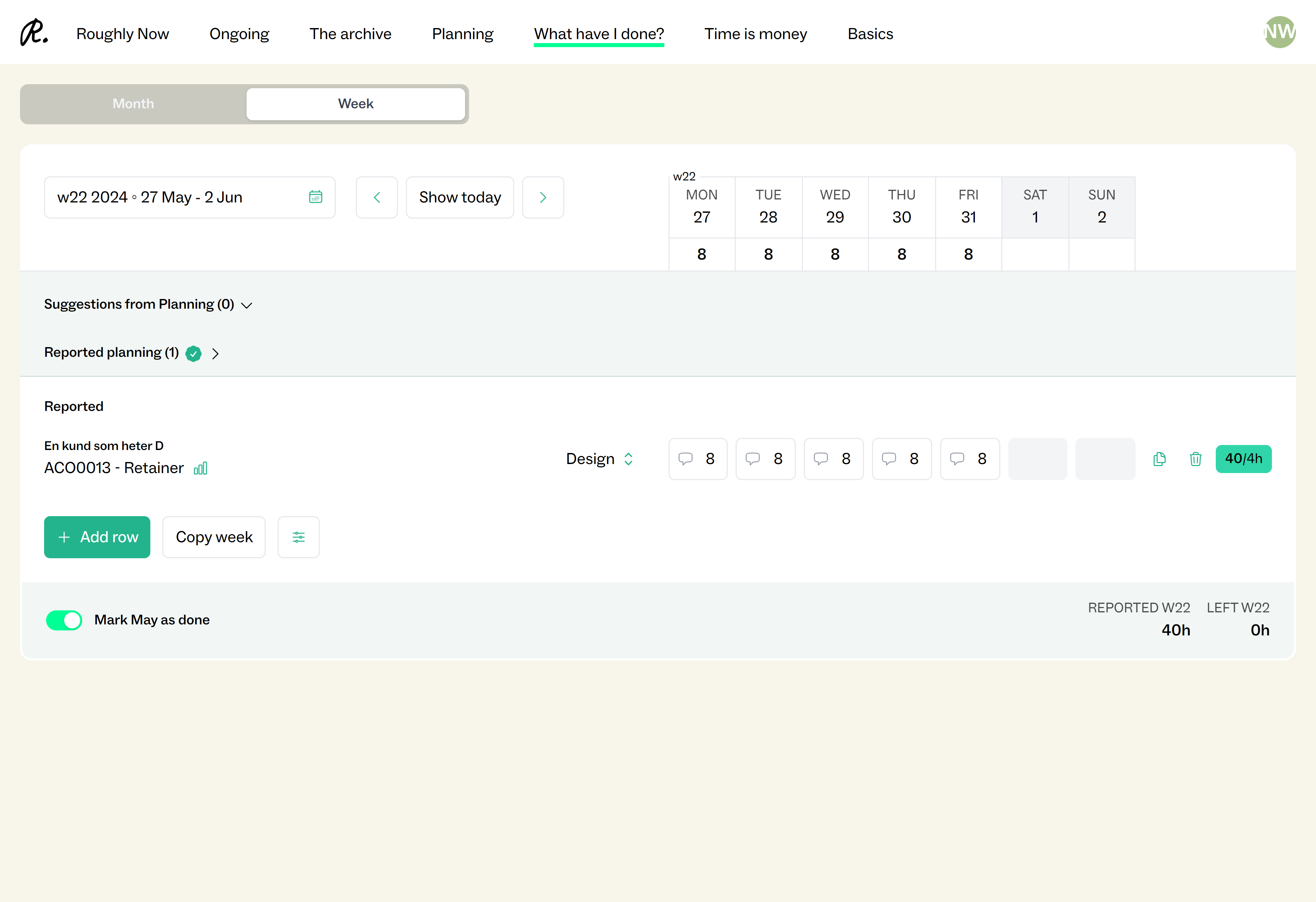Open row filter settings sliders icon
This screenshot has width=1316, height=902.
[x=298, y=537]
